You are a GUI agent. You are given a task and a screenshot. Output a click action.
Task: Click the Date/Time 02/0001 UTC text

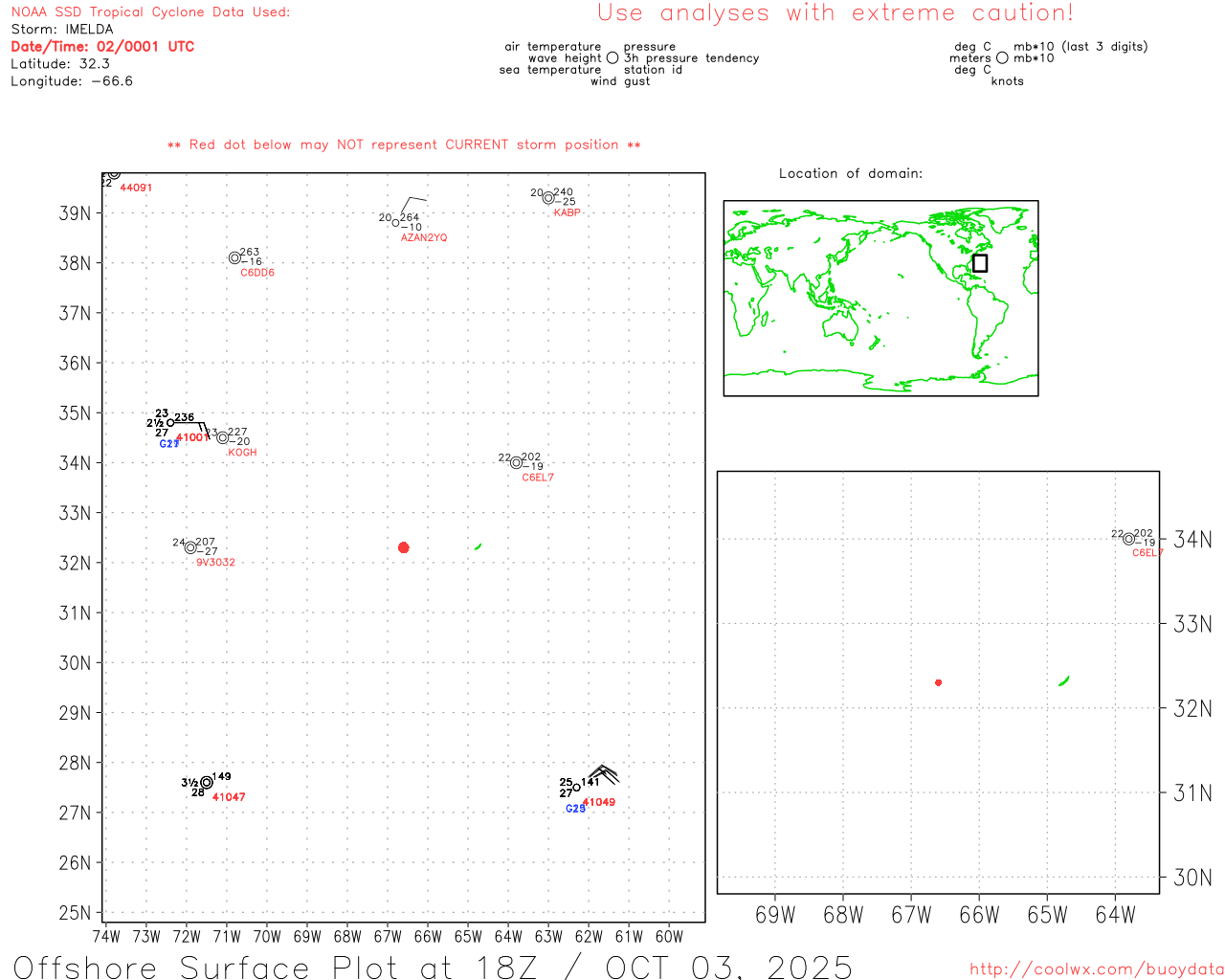click(102, 47)
